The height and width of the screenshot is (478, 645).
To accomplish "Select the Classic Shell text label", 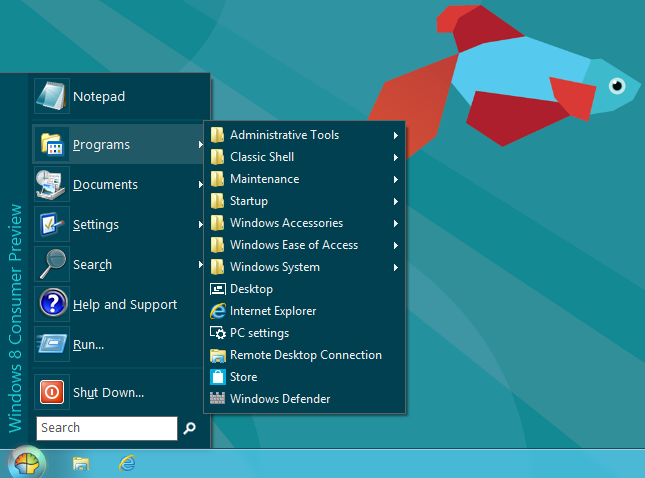I will click(x=262, y=157).
